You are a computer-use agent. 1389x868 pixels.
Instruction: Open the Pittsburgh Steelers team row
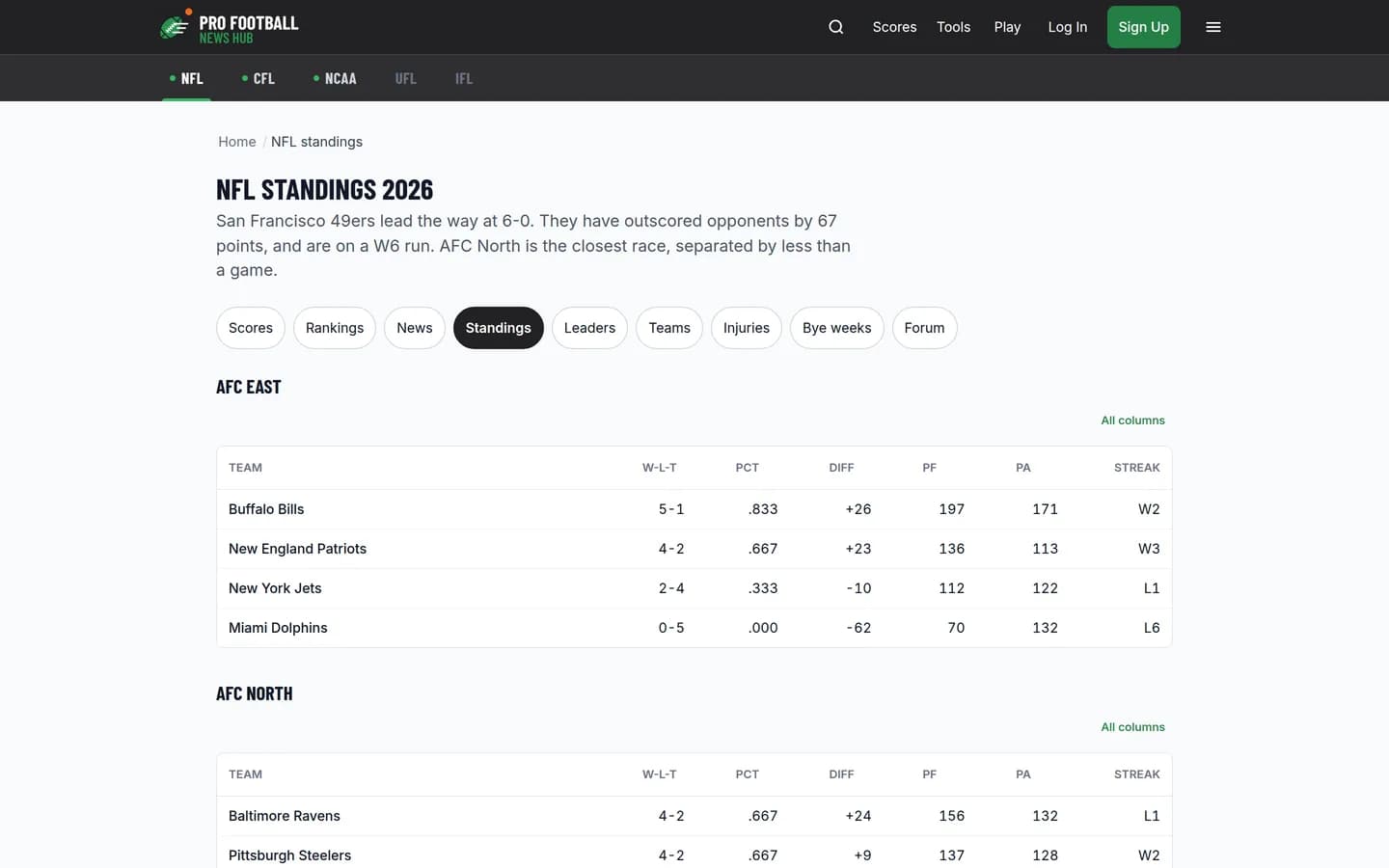click(694, 854)
